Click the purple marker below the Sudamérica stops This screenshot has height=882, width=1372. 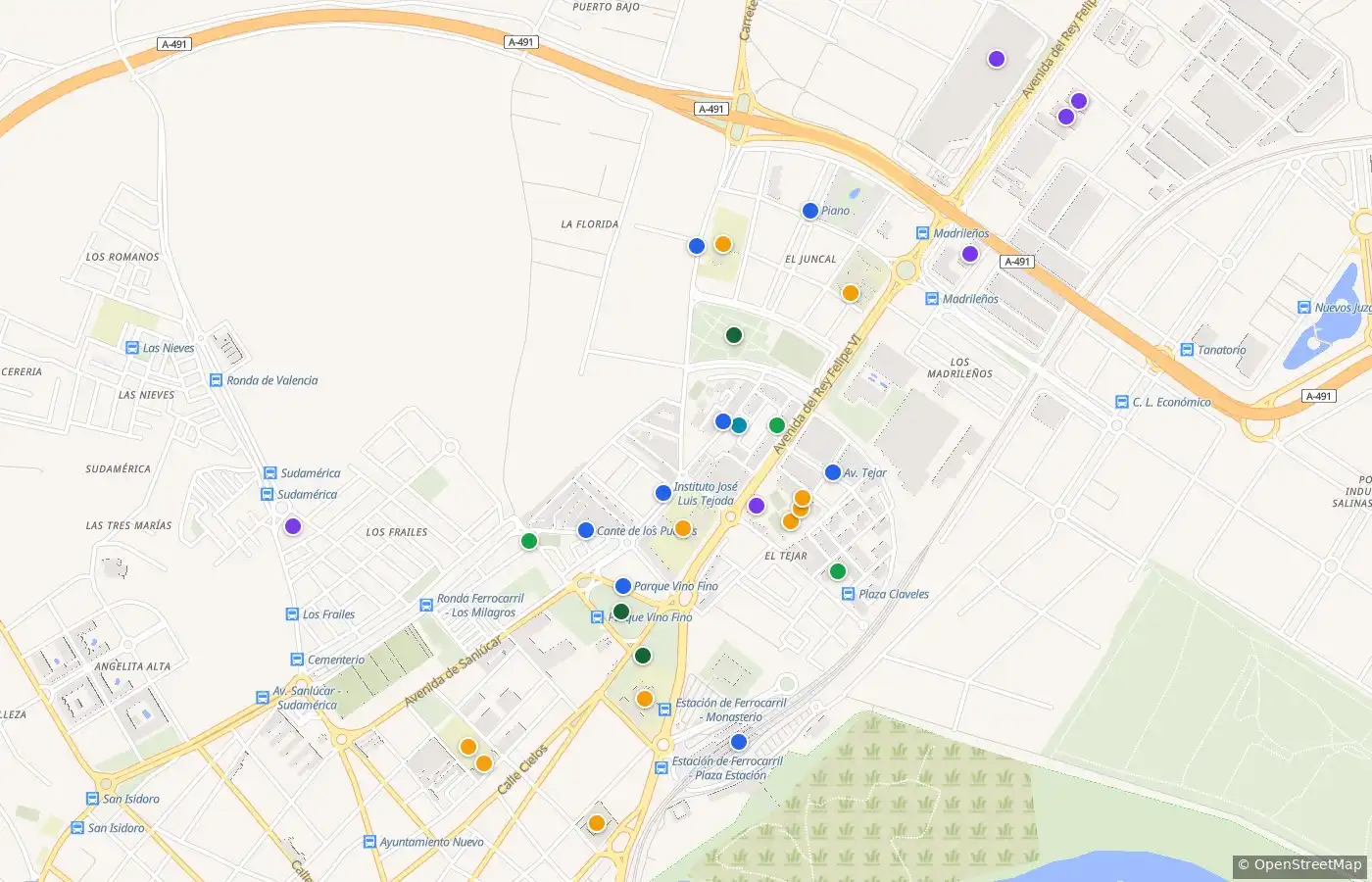(293, 526)
